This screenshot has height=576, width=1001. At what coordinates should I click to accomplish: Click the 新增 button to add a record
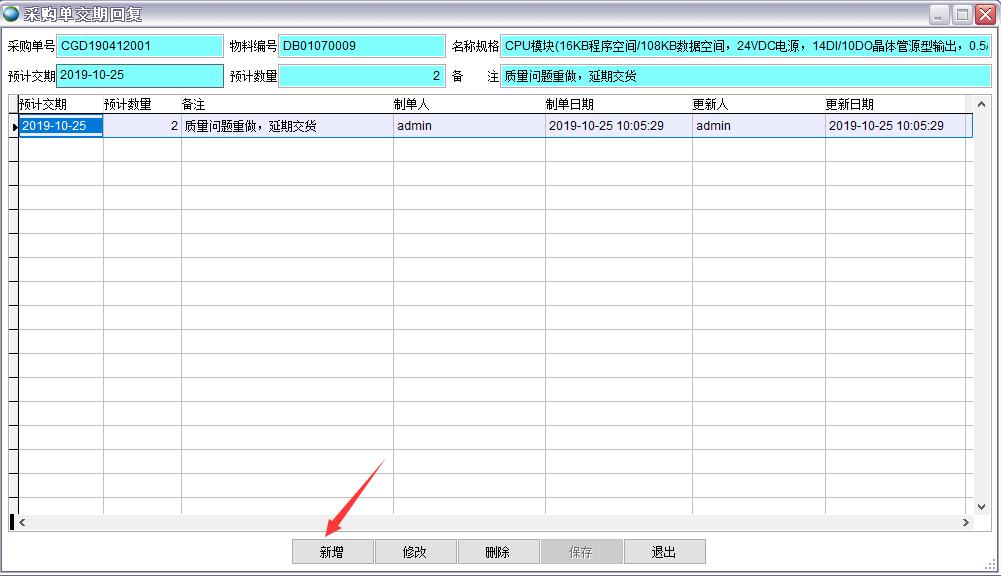click(332, 551)
